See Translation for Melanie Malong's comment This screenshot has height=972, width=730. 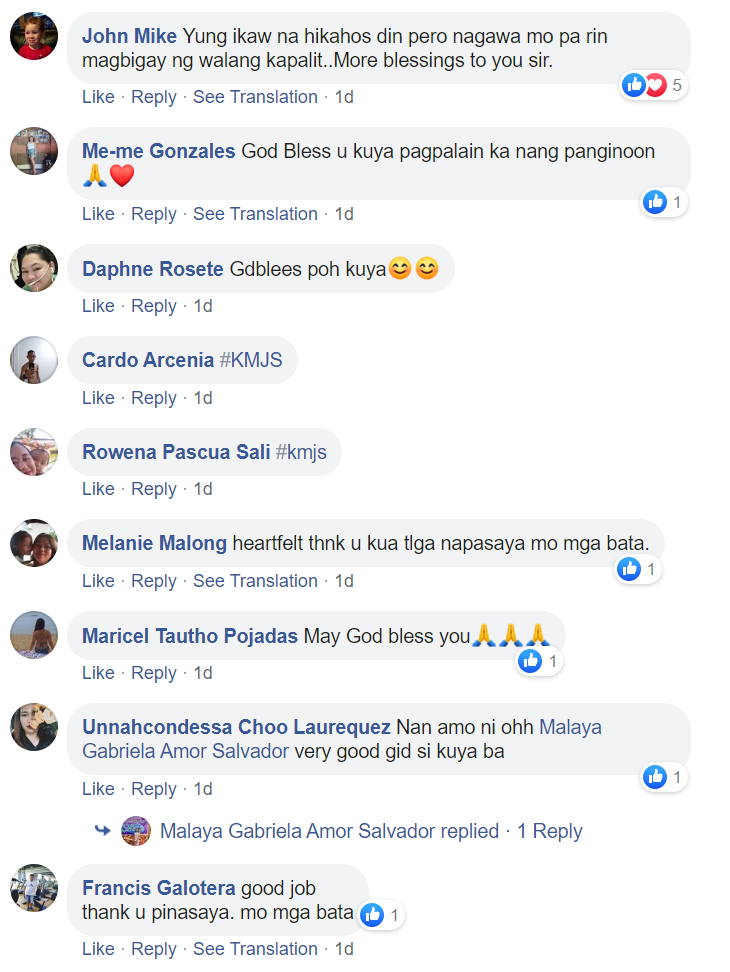click(x=255, y=581)
